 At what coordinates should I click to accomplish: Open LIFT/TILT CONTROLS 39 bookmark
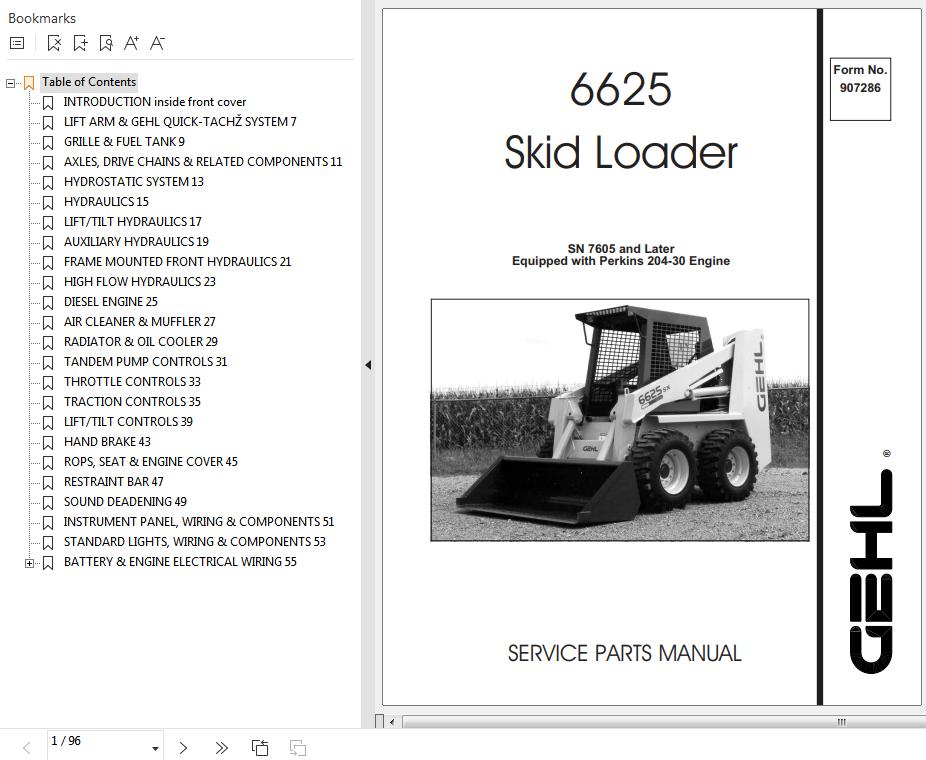click(128, 422)
